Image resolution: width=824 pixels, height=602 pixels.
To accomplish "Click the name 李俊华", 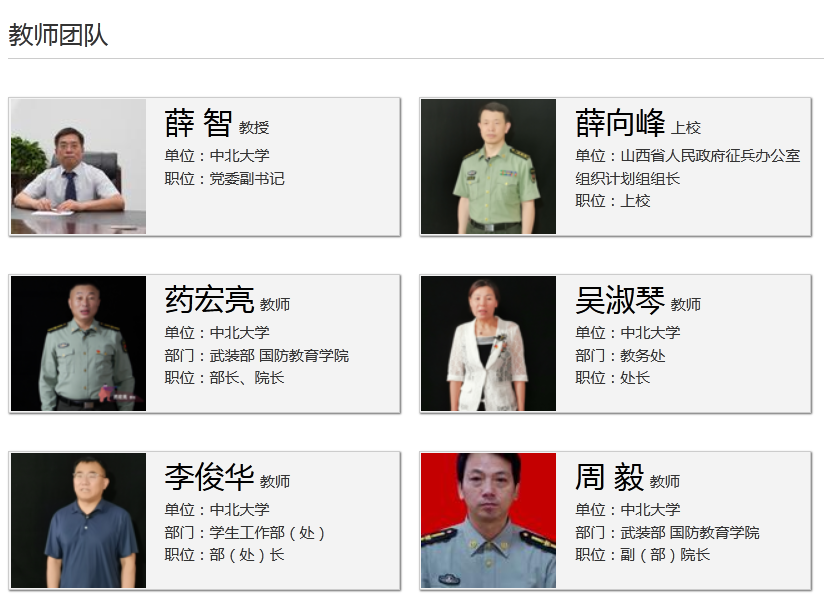I will tap(209, 477).
